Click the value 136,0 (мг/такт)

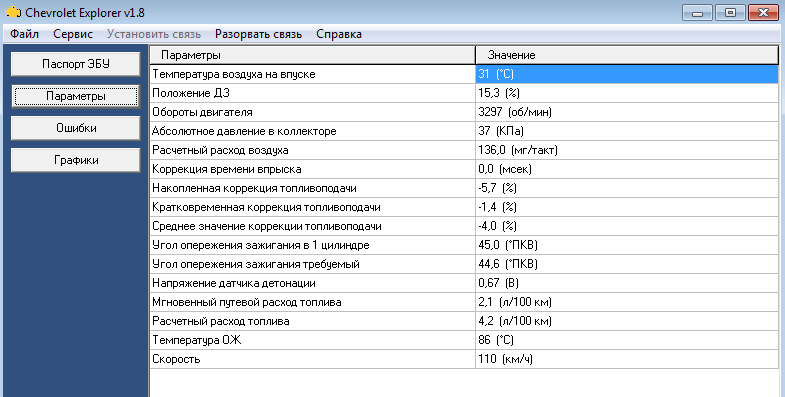pyautogui.click(x=518, y=150)
